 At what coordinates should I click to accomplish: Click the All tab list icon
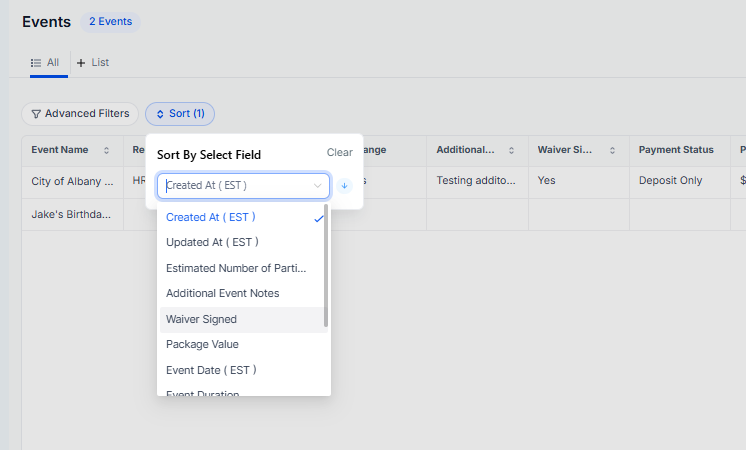pos(36,63)
